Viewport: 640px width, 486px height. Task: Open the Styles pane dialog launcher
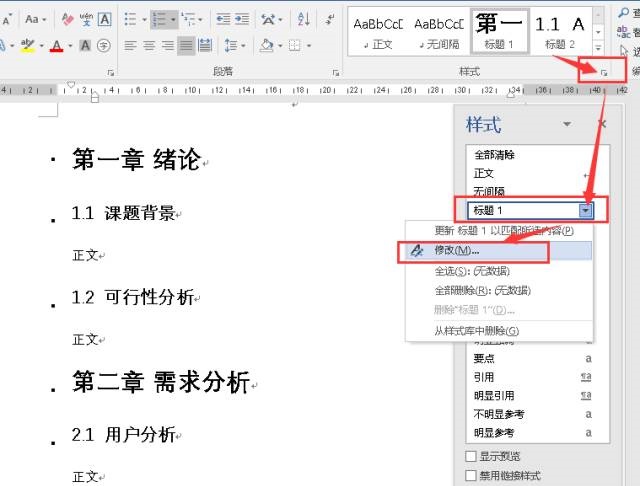point(603,72)
